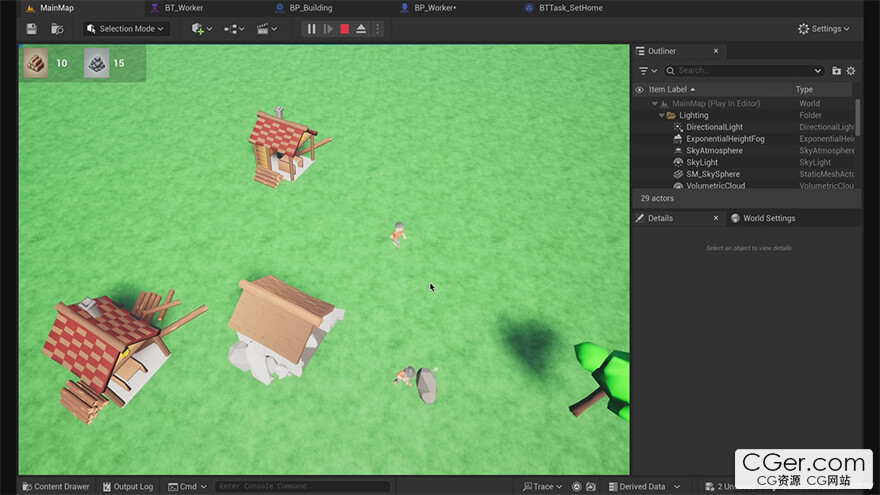Viewport: 880px width, 495px height.
Task: Click the Save current level icon
Action: coord(31,29)
